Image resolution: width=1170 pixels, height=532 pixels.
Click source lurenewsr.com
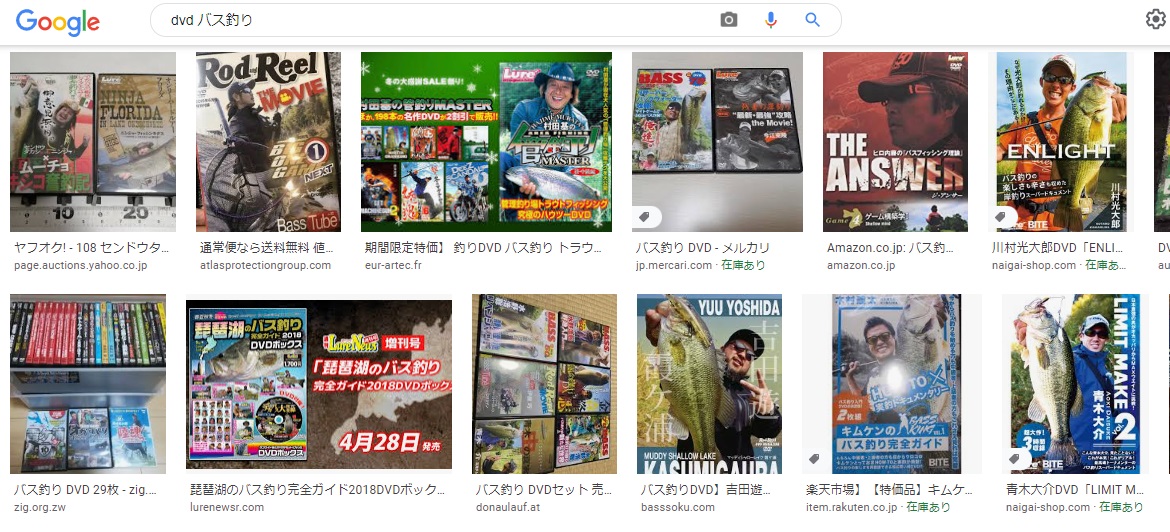pyautogui.click(x=227, y=507)
